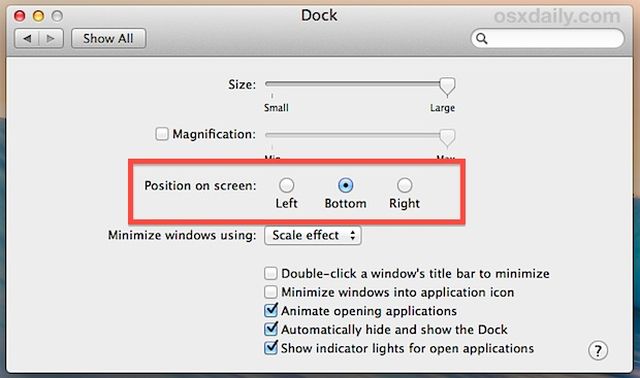
Task: Click the back arrow navigation button
Action: tap(27, 38)
